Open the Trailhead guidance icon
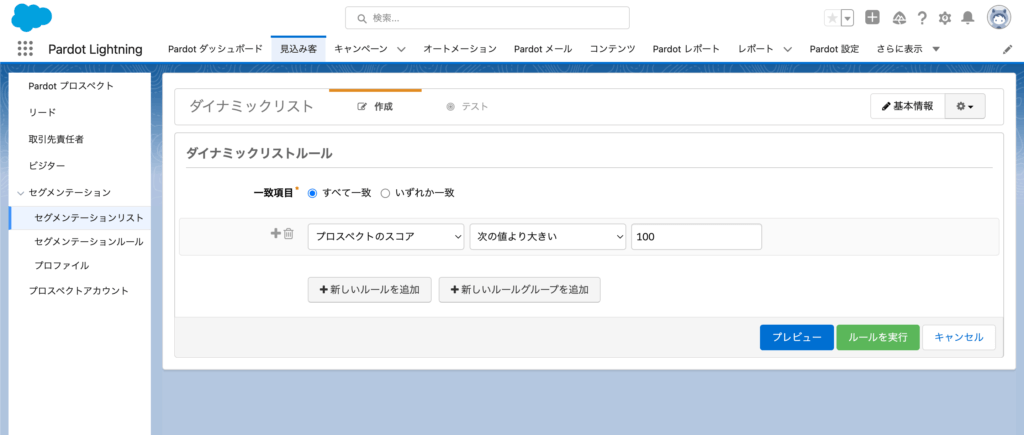The width and height of the screenshot is (1024, 435). pyautogui.click(x=899, y=18)
